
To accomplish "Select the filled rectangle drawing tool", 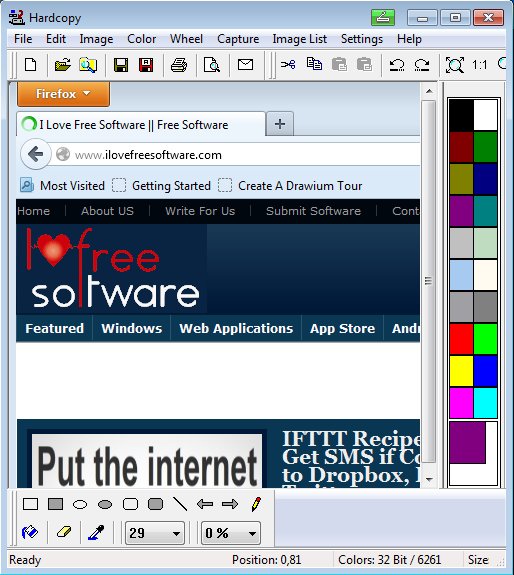I will pos(55,504).
